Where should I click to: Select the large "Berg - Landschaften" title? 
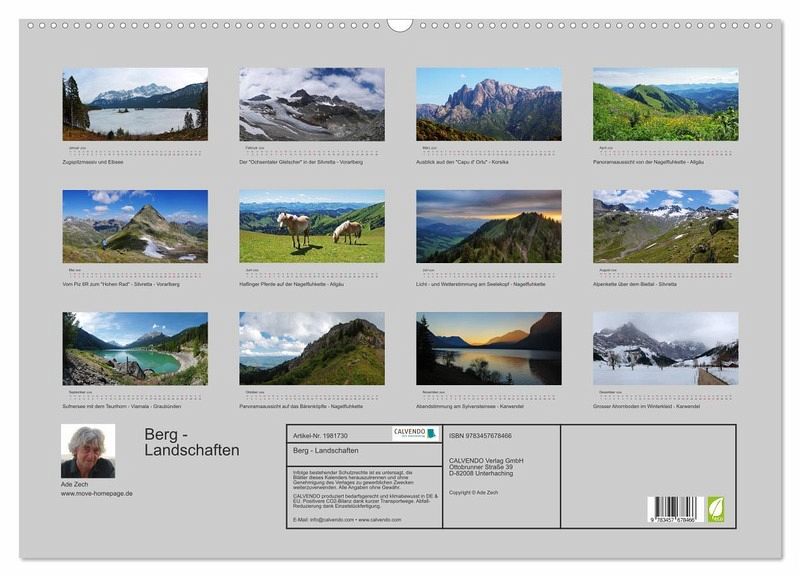192,442
